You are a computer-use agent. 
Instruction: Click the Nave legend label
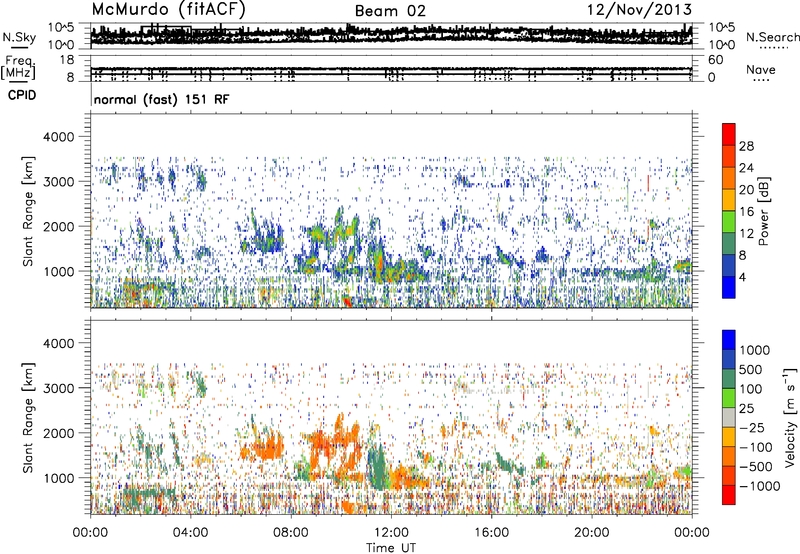point(761,70)
